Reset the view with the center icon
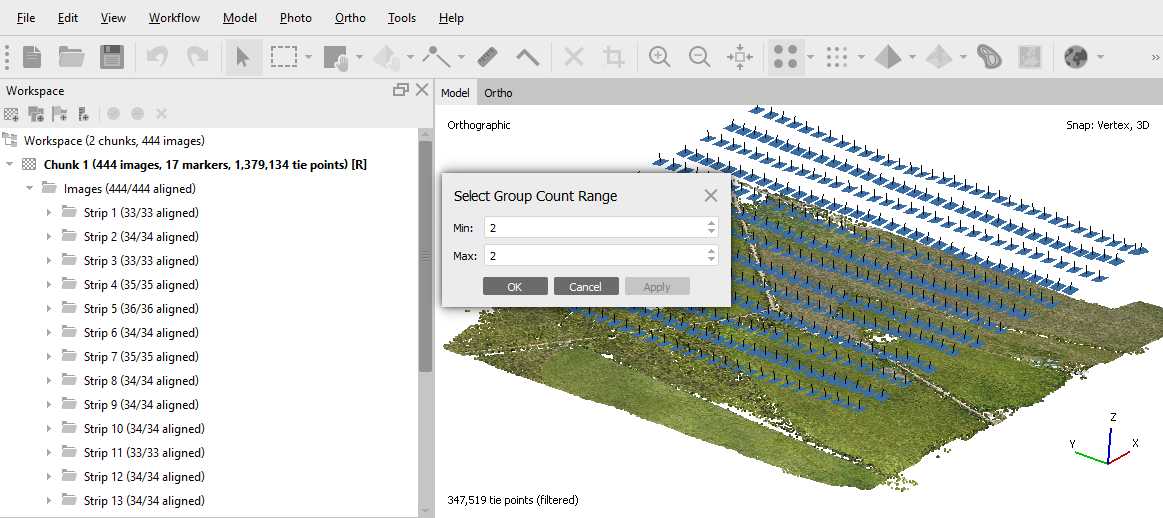 (x=740, y=57)
